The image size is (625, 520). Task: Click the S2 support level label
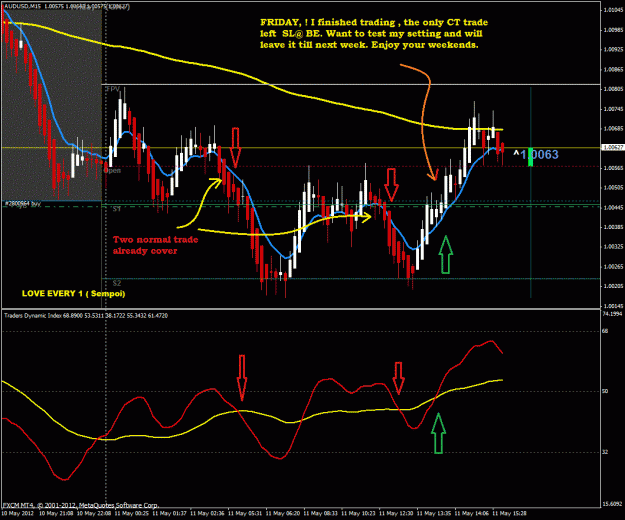pyautogui.click(x=116, y=283)
